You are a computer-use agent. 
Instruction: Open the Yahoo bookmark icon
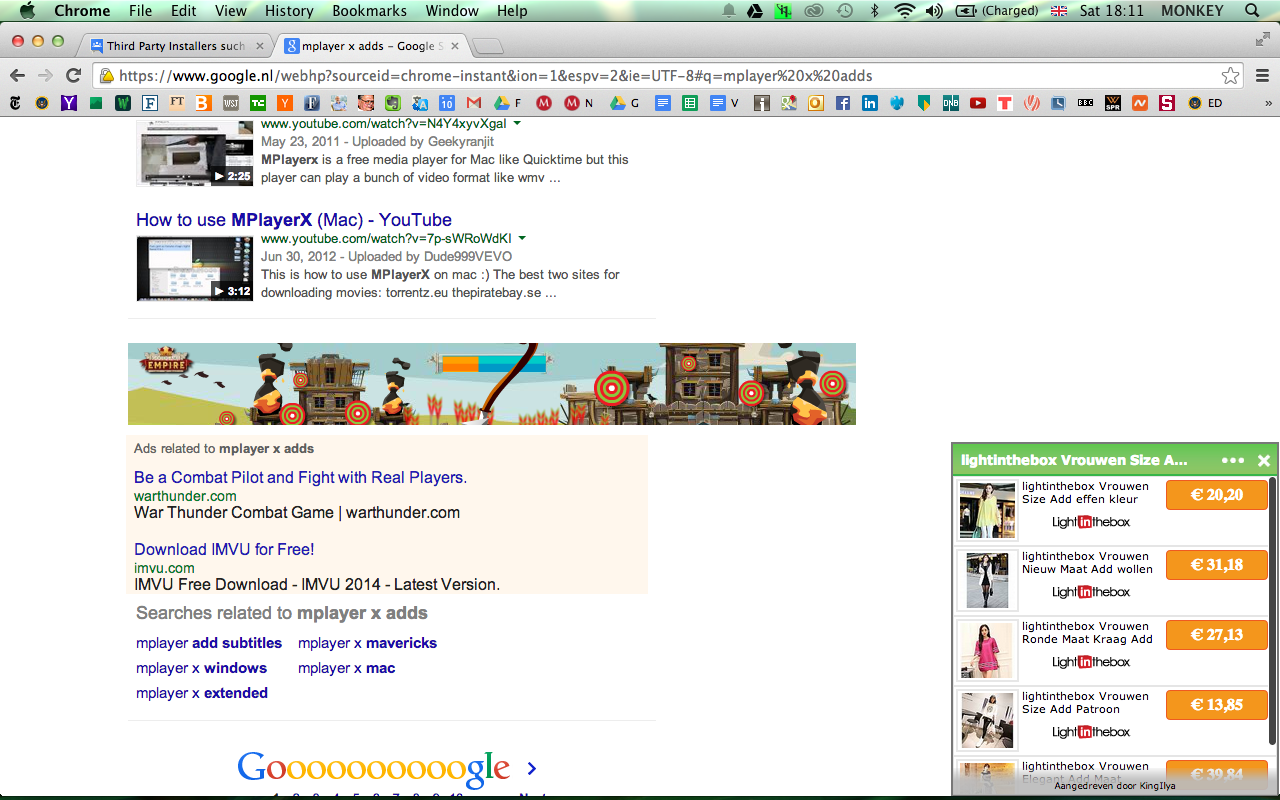point(69,103)
